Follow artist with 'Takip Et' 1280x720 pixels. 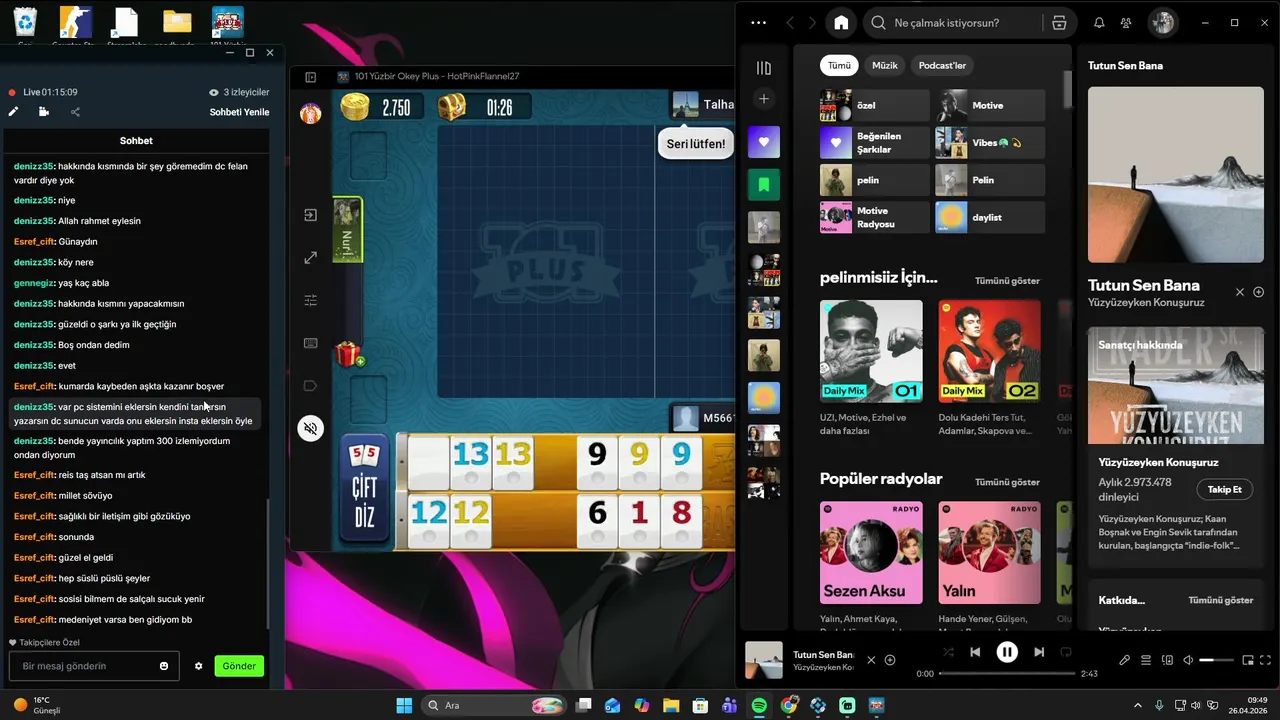(1224, 489)
